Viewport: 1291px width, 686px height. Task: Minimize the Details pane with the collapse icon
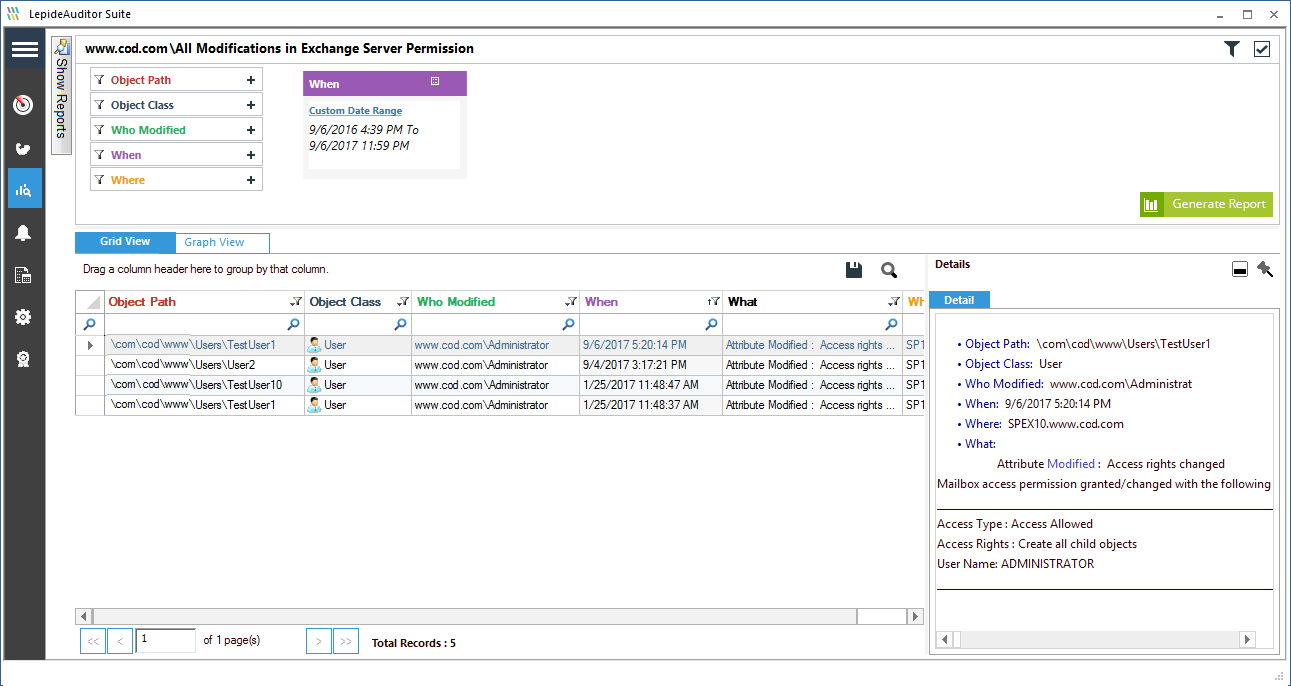click(x=1240, y=269)
